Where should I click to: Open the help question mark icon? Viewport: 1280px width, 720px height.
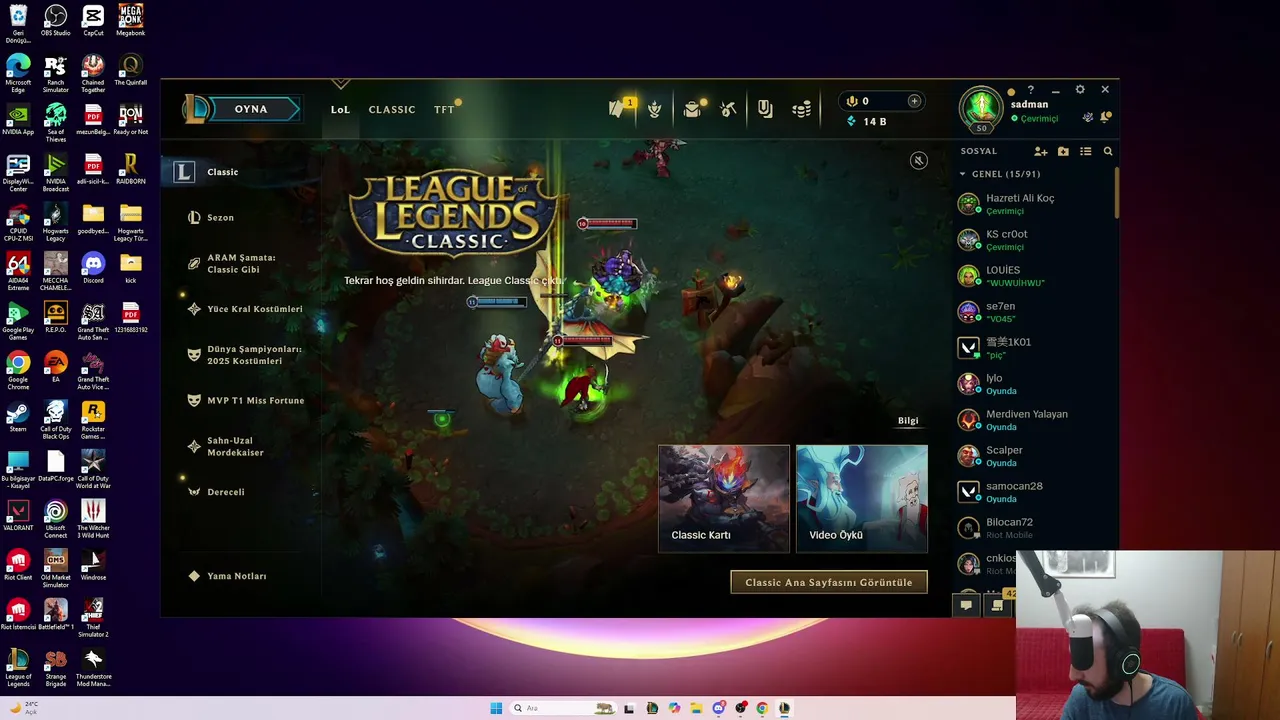tap(1031, 90)
